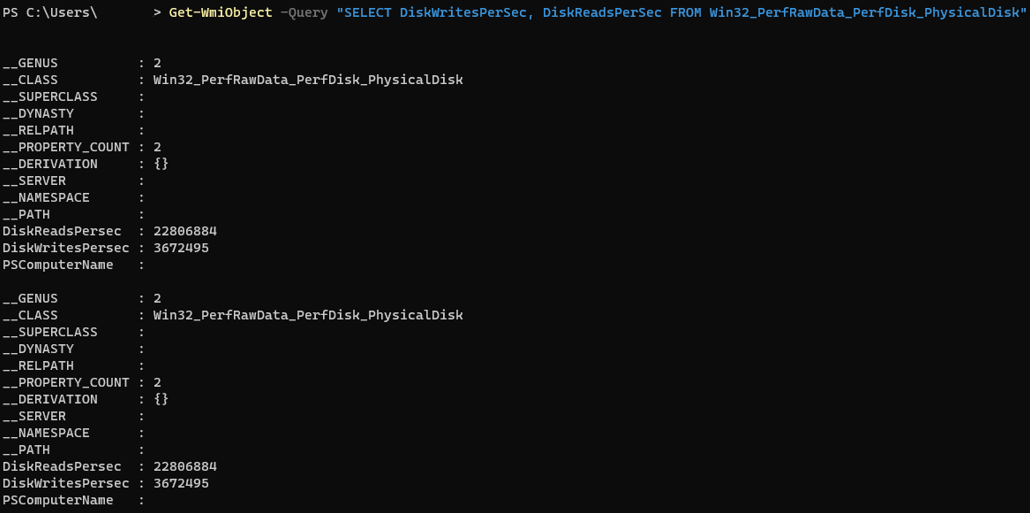Click the -Query parameter in command

click(303, 13)
